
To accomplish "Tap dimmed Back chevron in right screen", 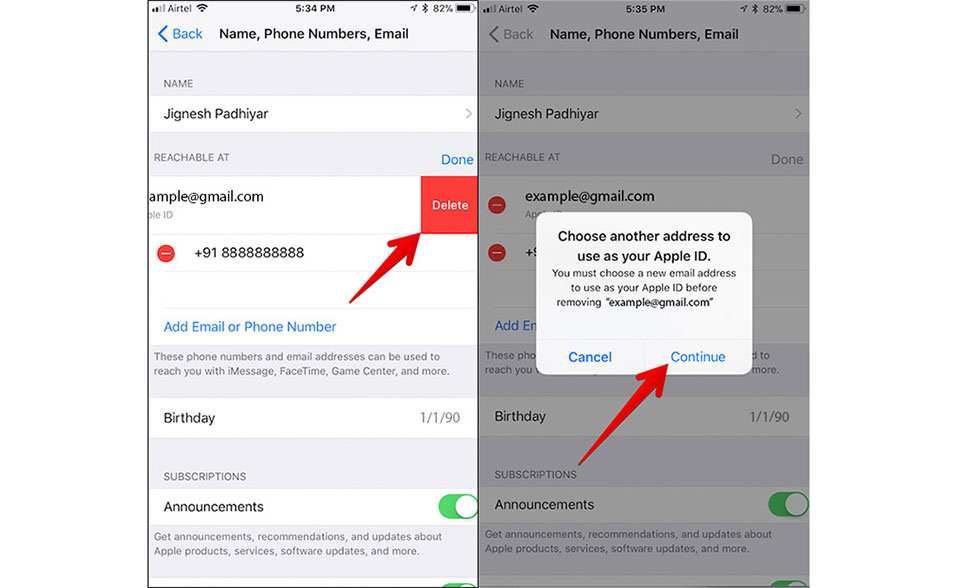I will (494, 34).
